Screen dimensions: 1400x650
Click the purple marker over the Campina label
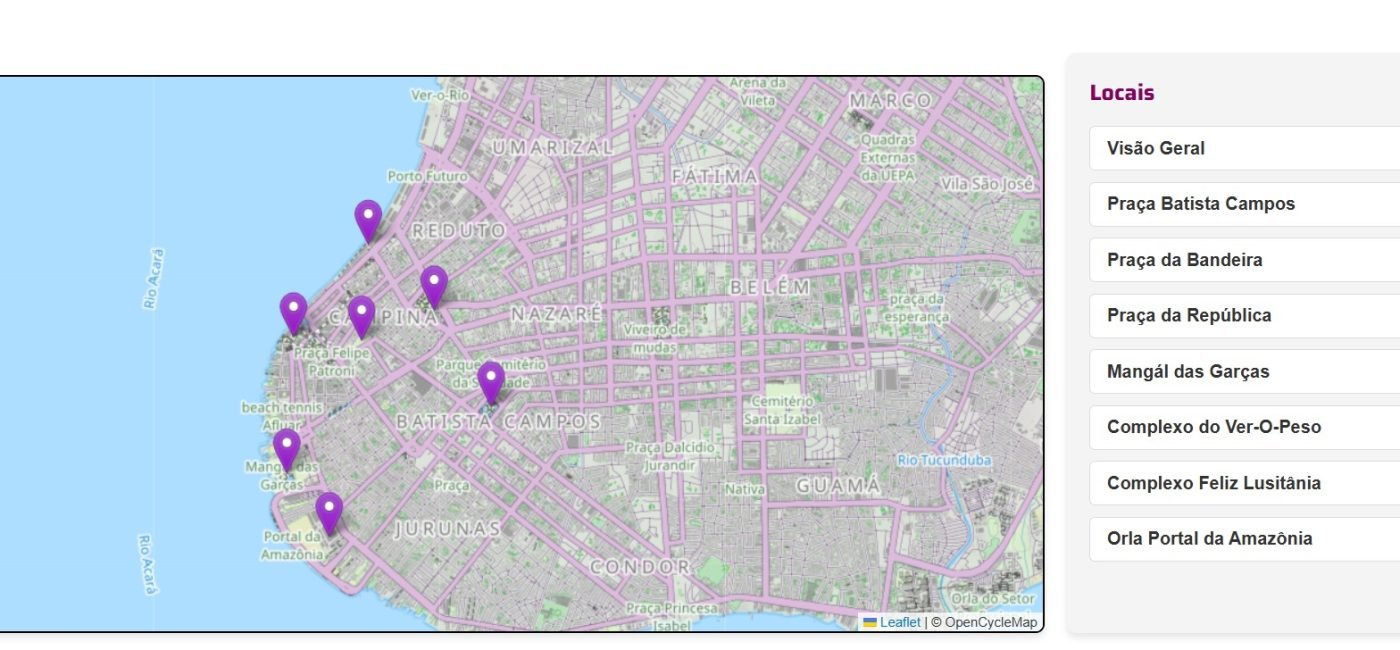pyautogui.click(x=361, y=314)
